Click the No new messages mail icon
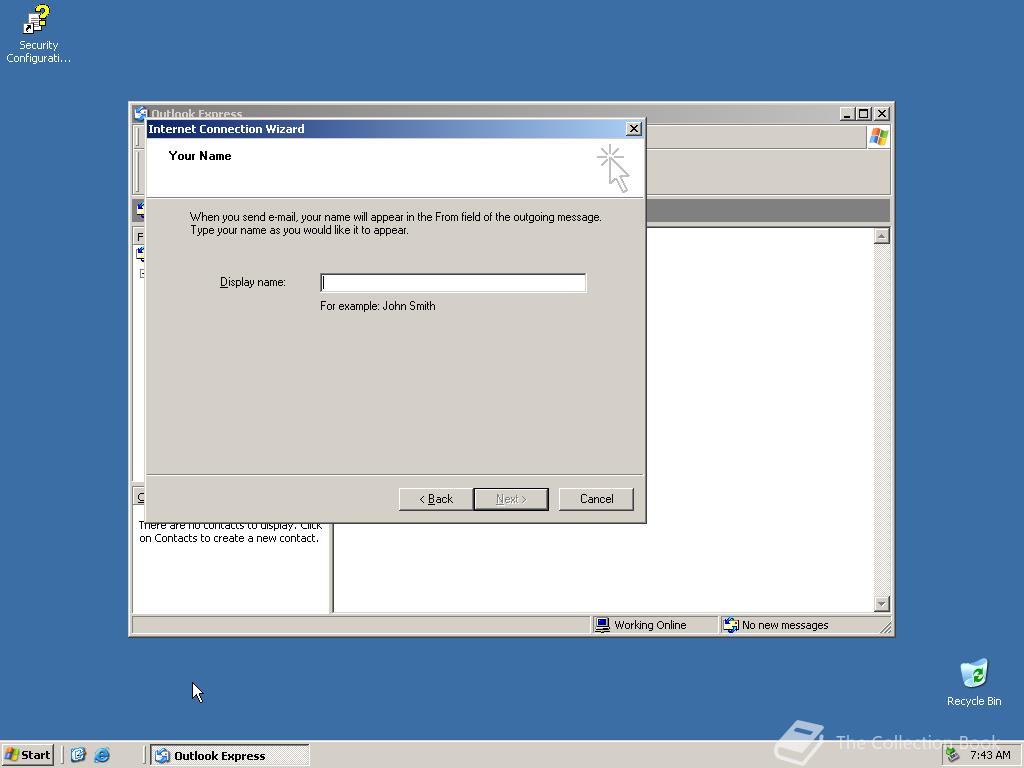1024x768 pixels. coord(731,625)
